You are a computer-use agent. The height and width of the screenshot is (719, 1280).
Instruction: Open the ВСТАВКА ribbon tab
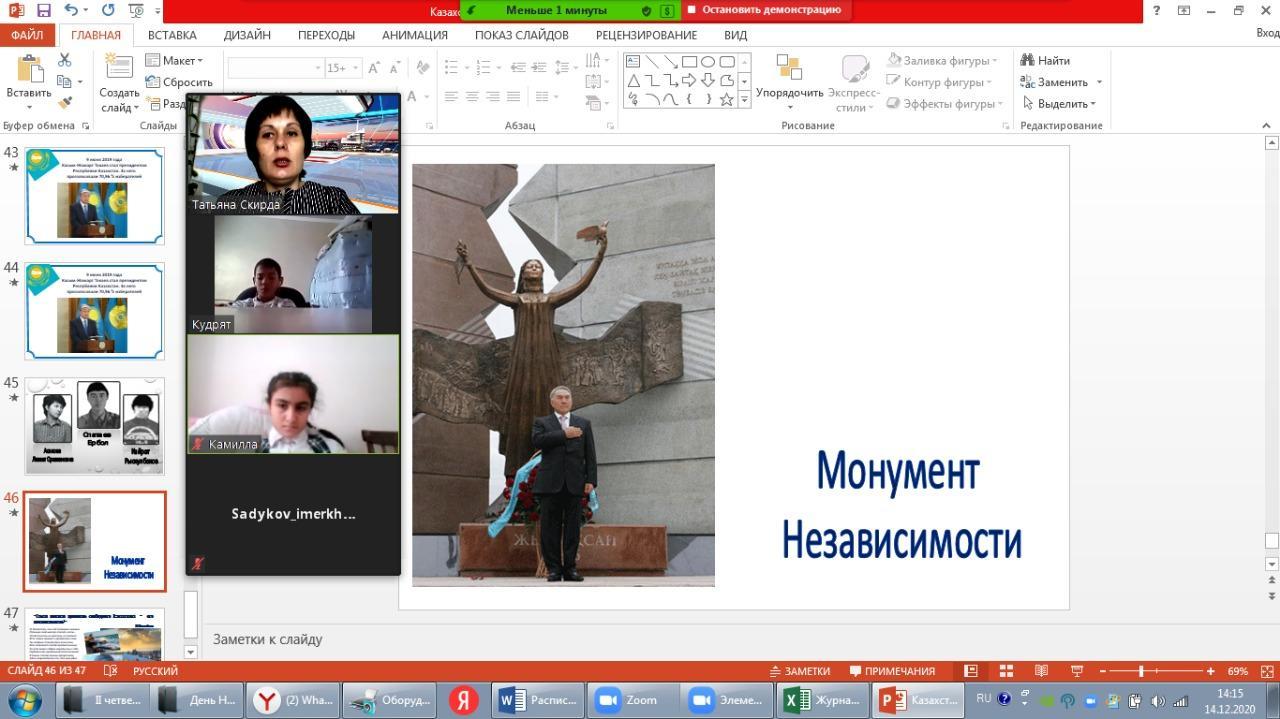click(x=172, y=34)
